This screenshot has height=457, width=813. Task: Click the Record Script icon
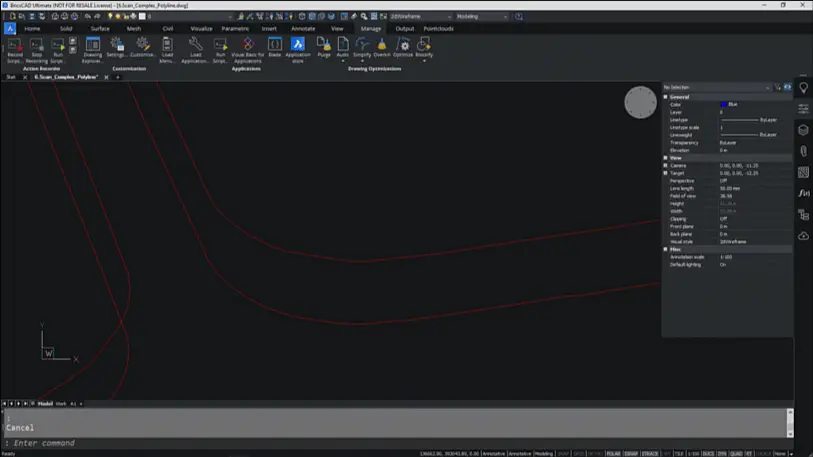tap(14, 46)
